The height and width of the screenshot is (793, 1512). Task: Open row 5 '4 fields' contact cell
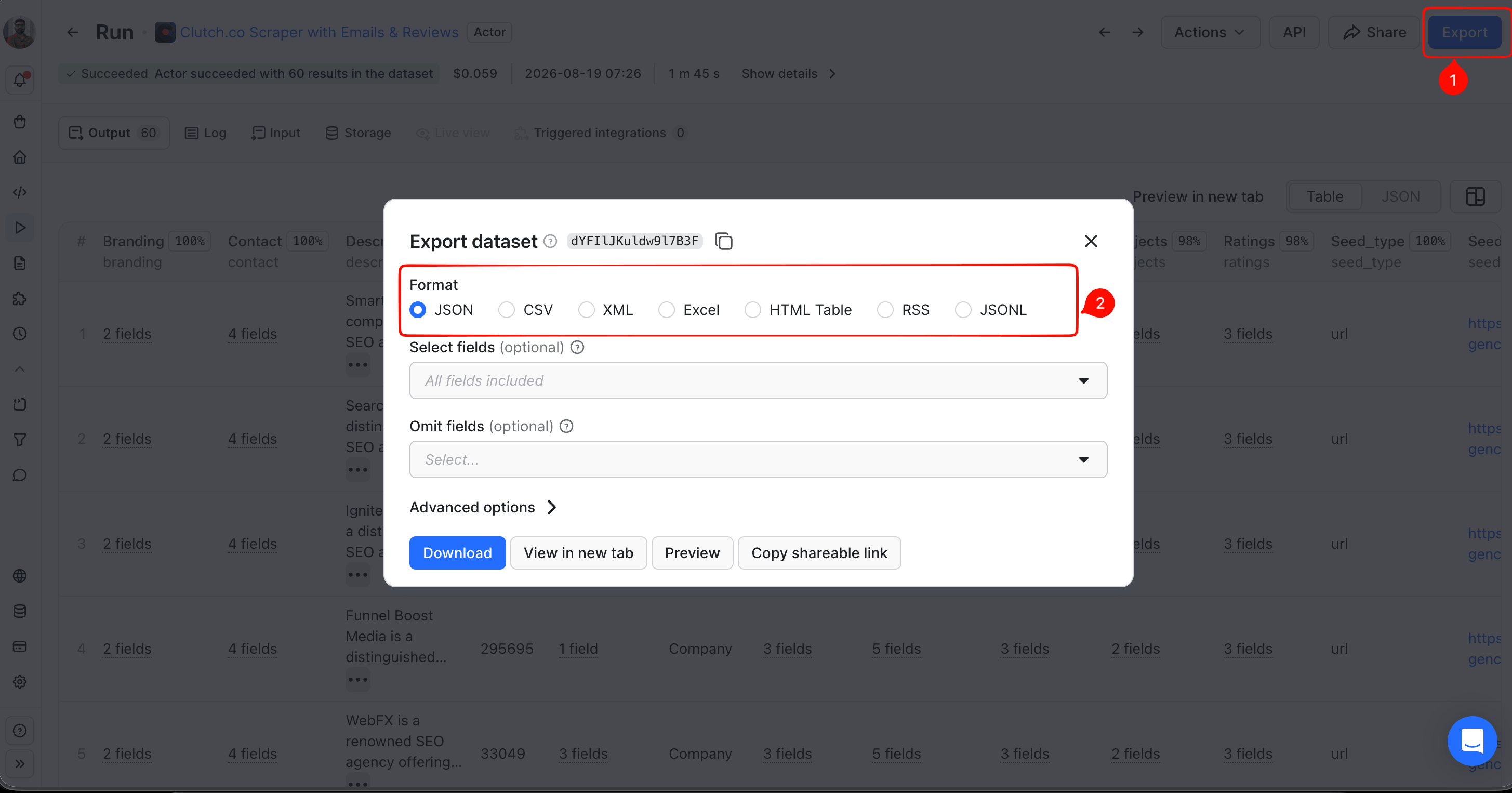253,753
